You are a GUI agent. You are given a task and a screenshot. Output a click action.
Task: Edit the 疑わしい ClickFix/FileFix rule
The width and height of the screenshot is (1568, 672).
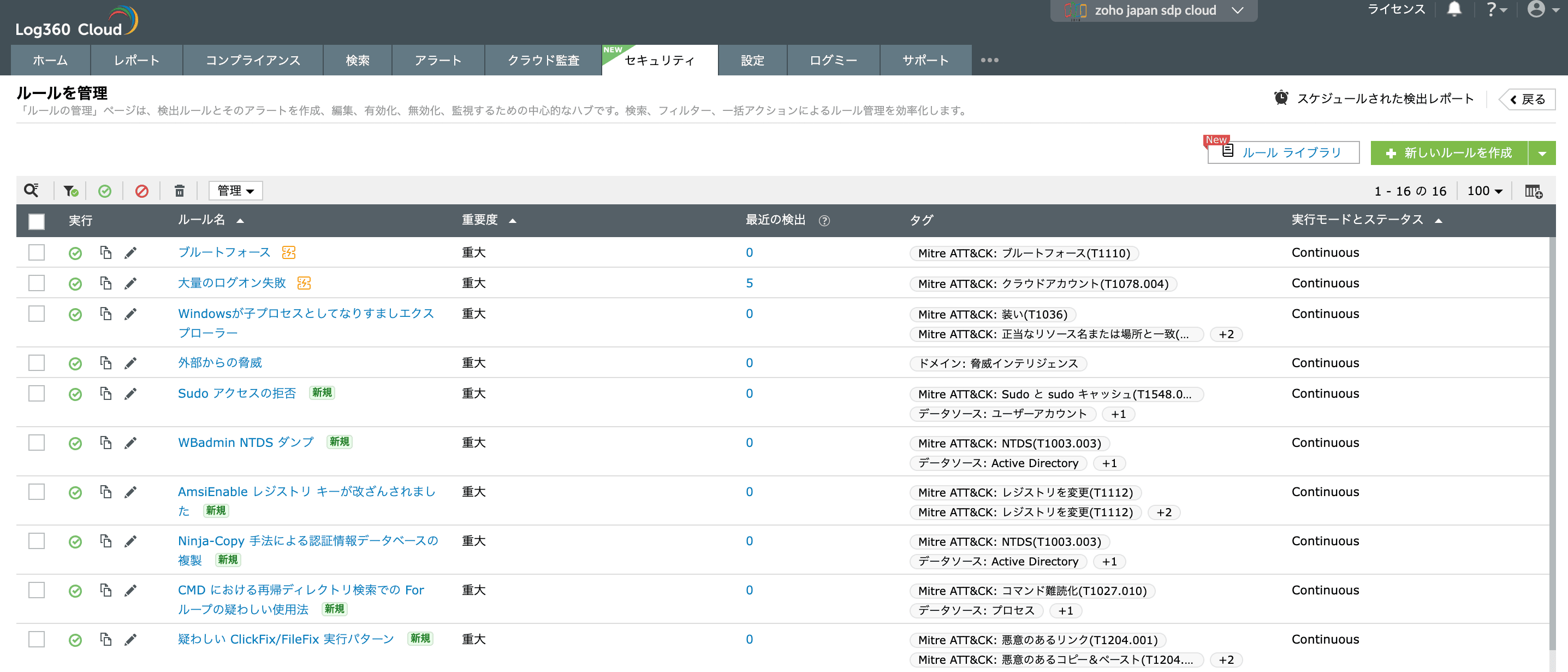tap(130, 640)
